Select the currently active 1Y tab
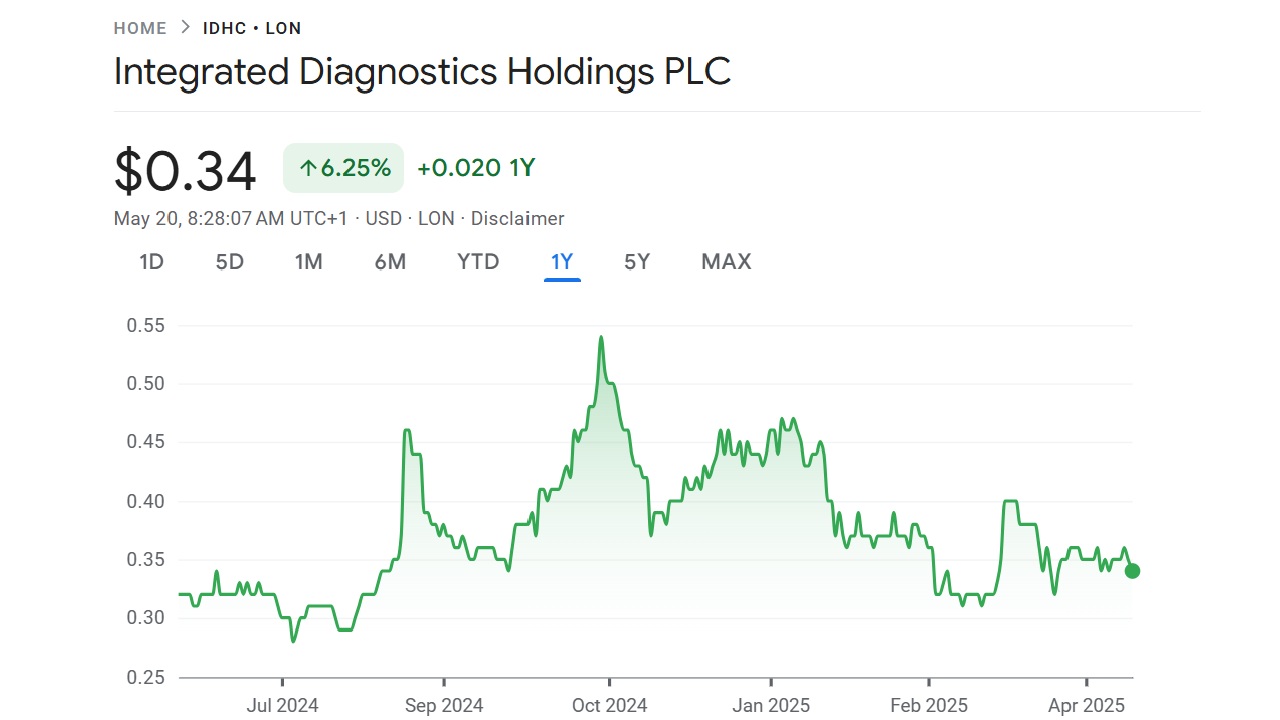The width and height of the screenshot is (1280, 720). point(561,261)
